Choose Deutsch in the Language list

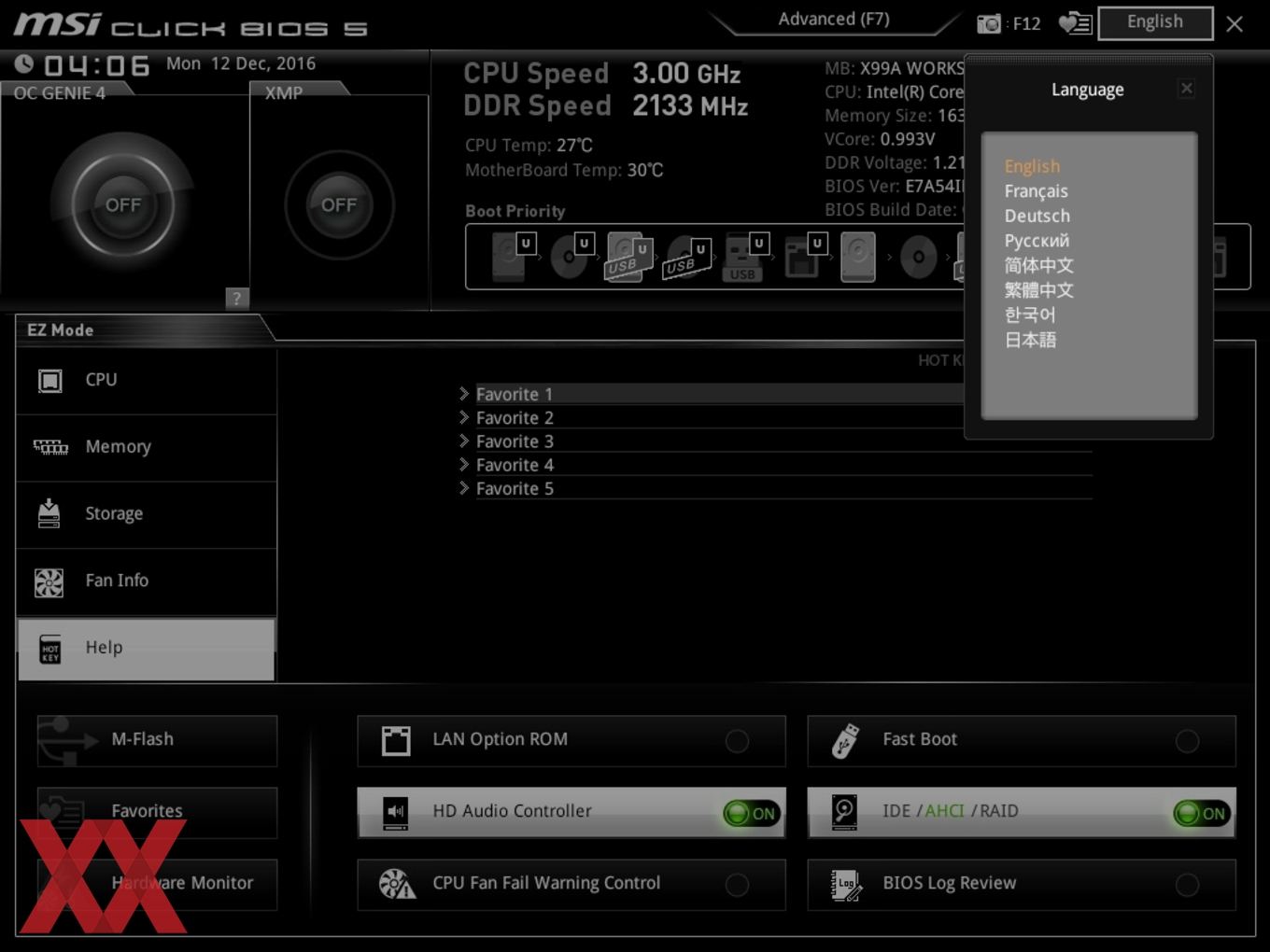(1037, 216)
